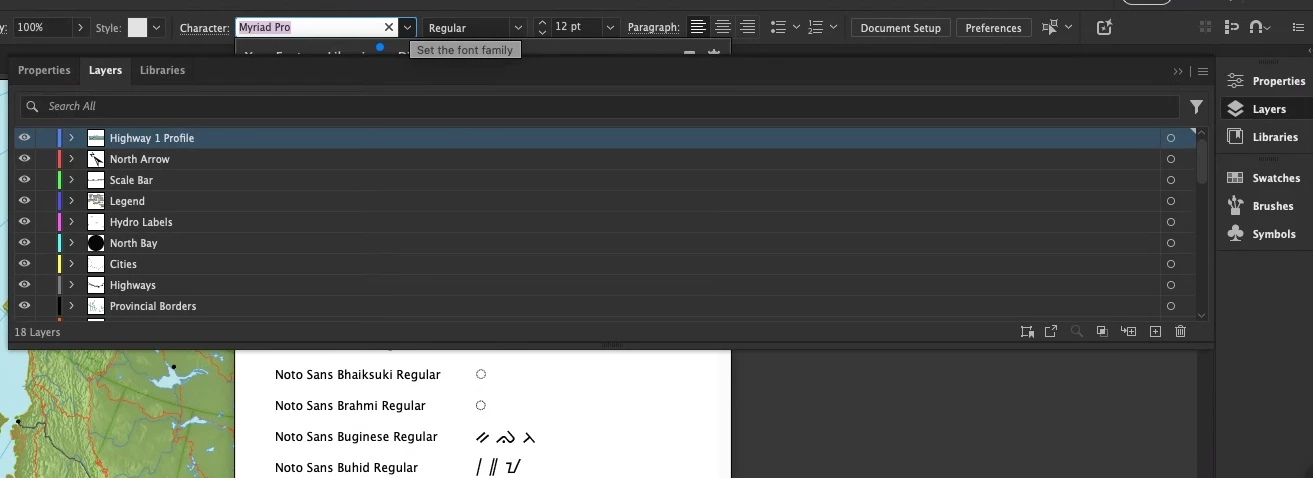Click the blue color bar of Highway 1 Profile
This screenshot has width=1313, height=478.
pyautogui.click(x=59, y=138)
